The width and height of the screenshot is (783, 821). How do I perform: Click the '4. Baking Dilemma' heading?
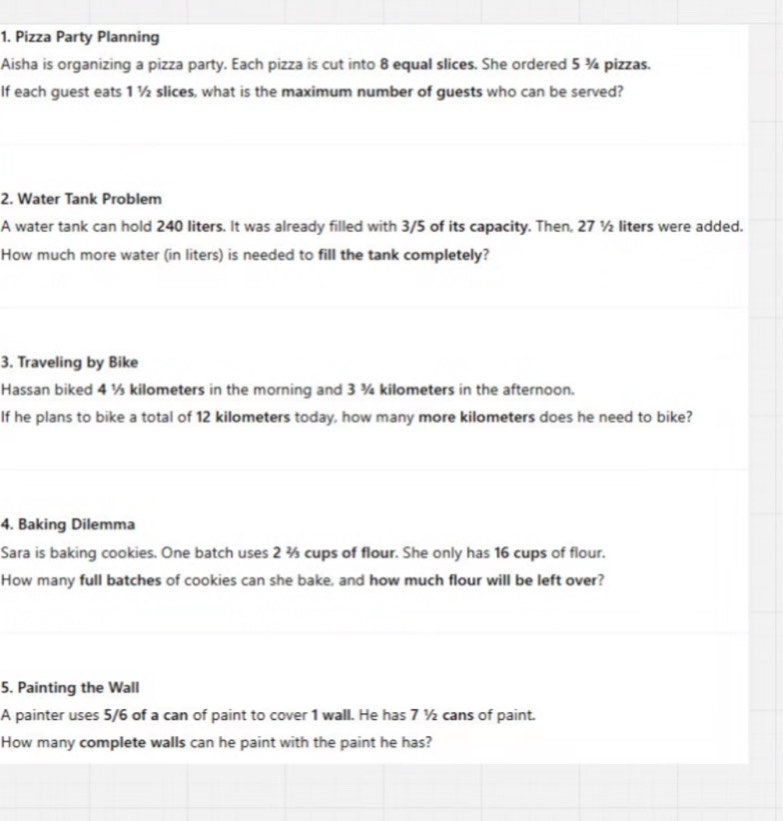[68, 525]
